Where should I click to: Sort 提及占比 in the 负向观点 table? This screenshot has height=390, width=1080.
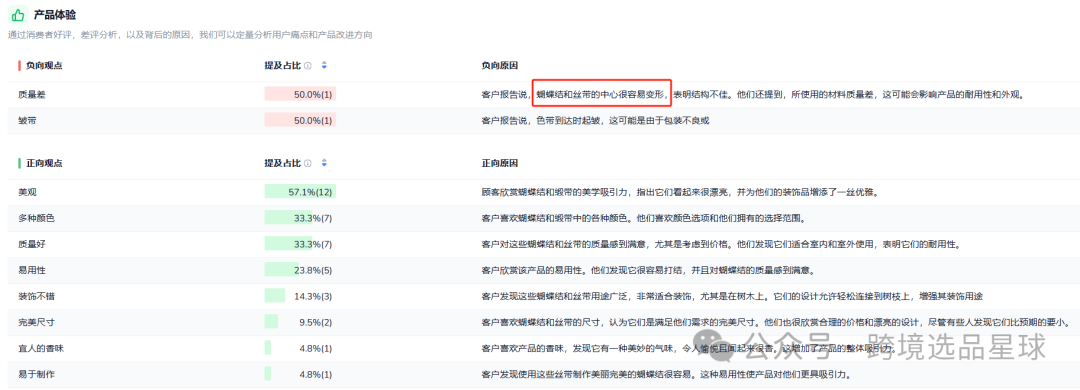click(324, 65)
